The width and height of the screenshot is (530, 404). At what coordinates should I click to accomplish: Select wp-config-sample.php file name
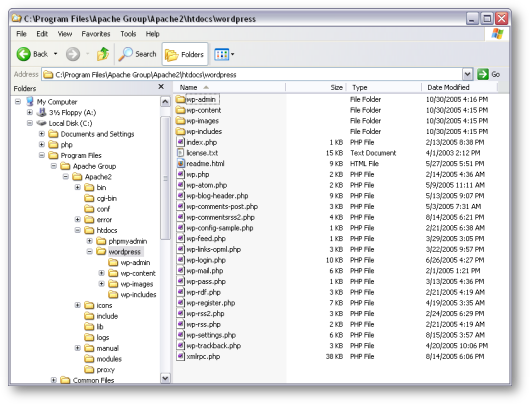click(x=220, y=228)
